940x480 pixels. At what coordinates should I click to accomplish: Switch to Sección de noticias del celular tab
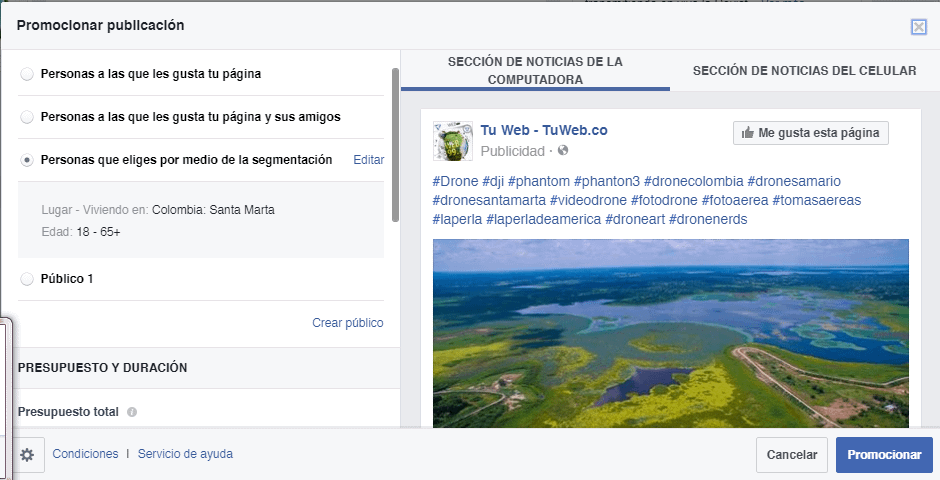(805, 71)
